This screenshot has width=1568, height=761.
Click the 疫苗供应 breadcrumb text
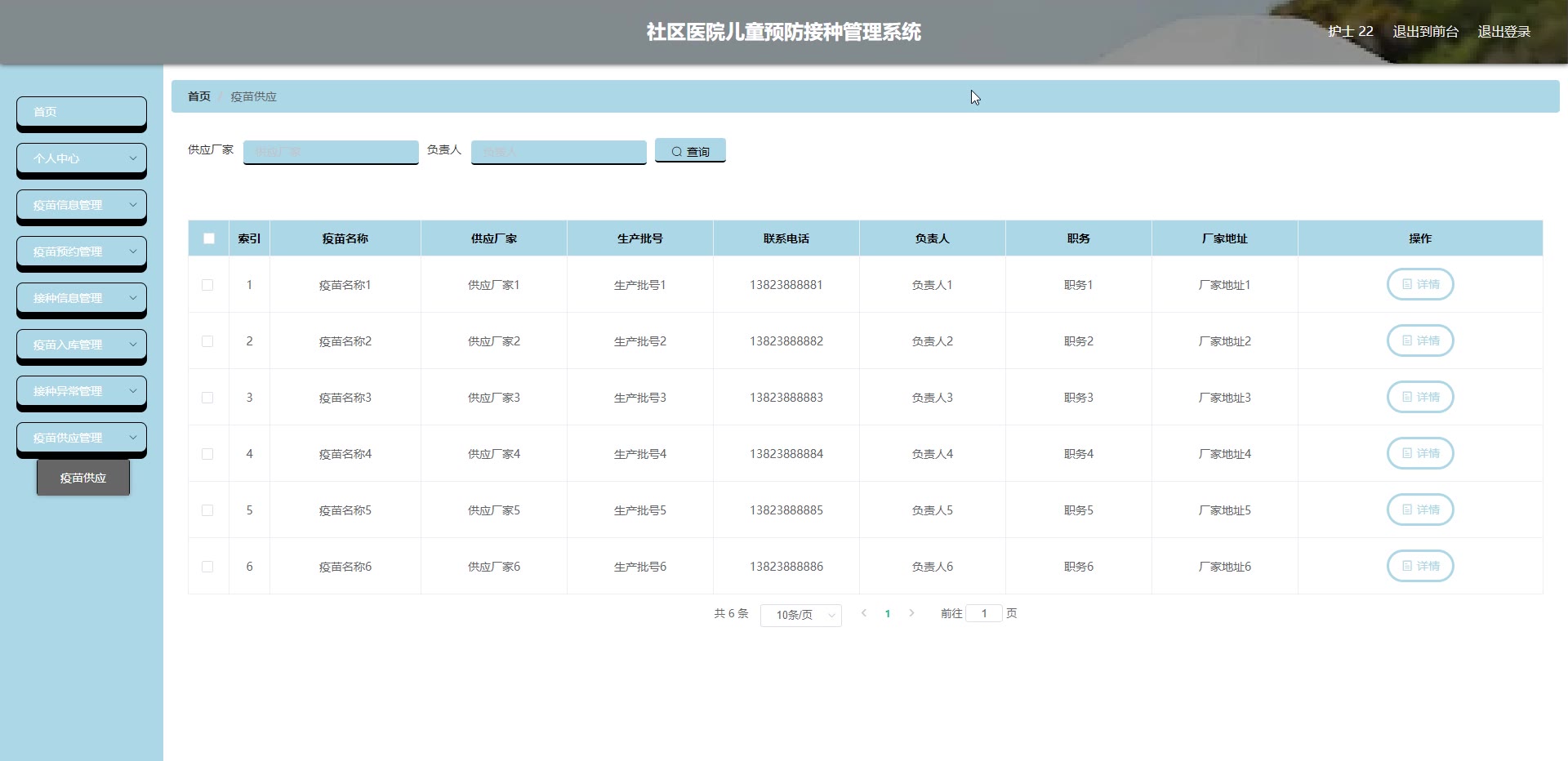point(253,96)
